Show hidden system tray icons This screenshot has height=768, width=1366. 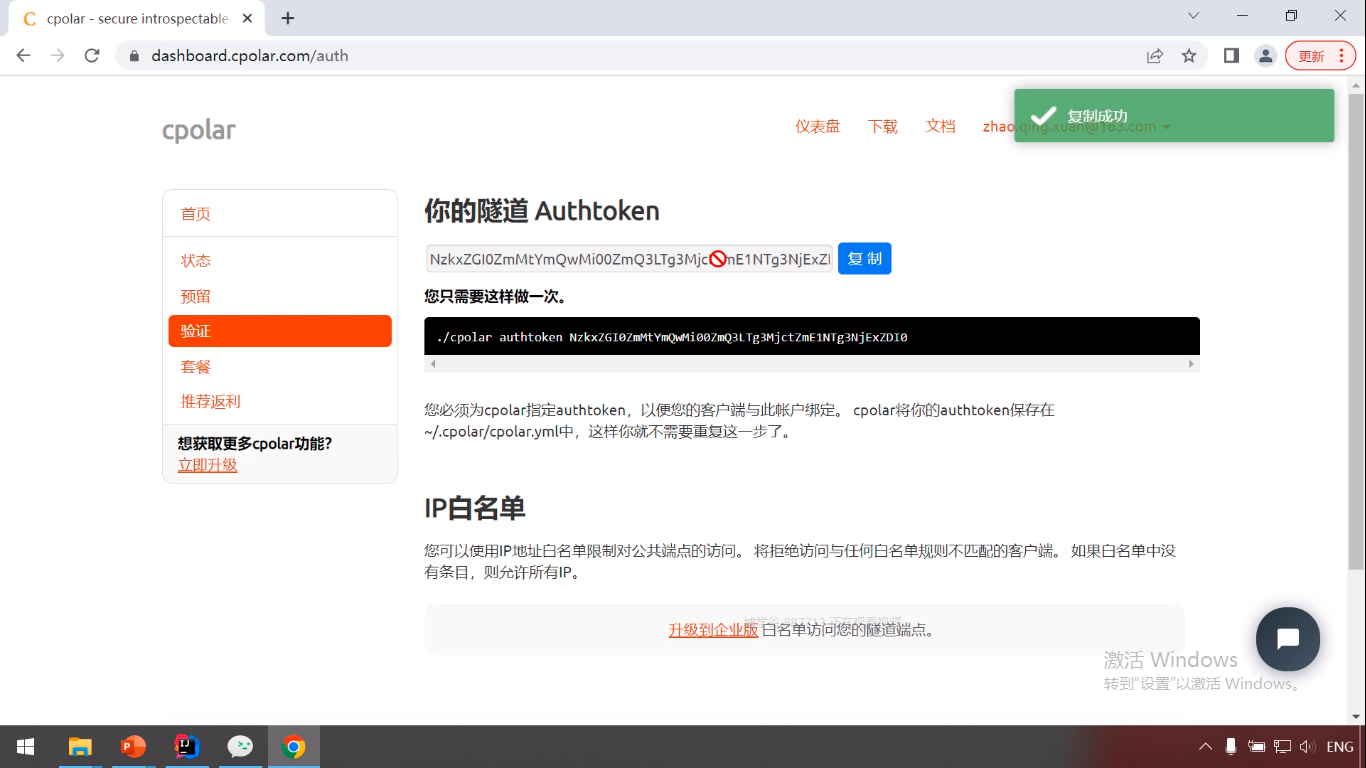point(1205,747)
